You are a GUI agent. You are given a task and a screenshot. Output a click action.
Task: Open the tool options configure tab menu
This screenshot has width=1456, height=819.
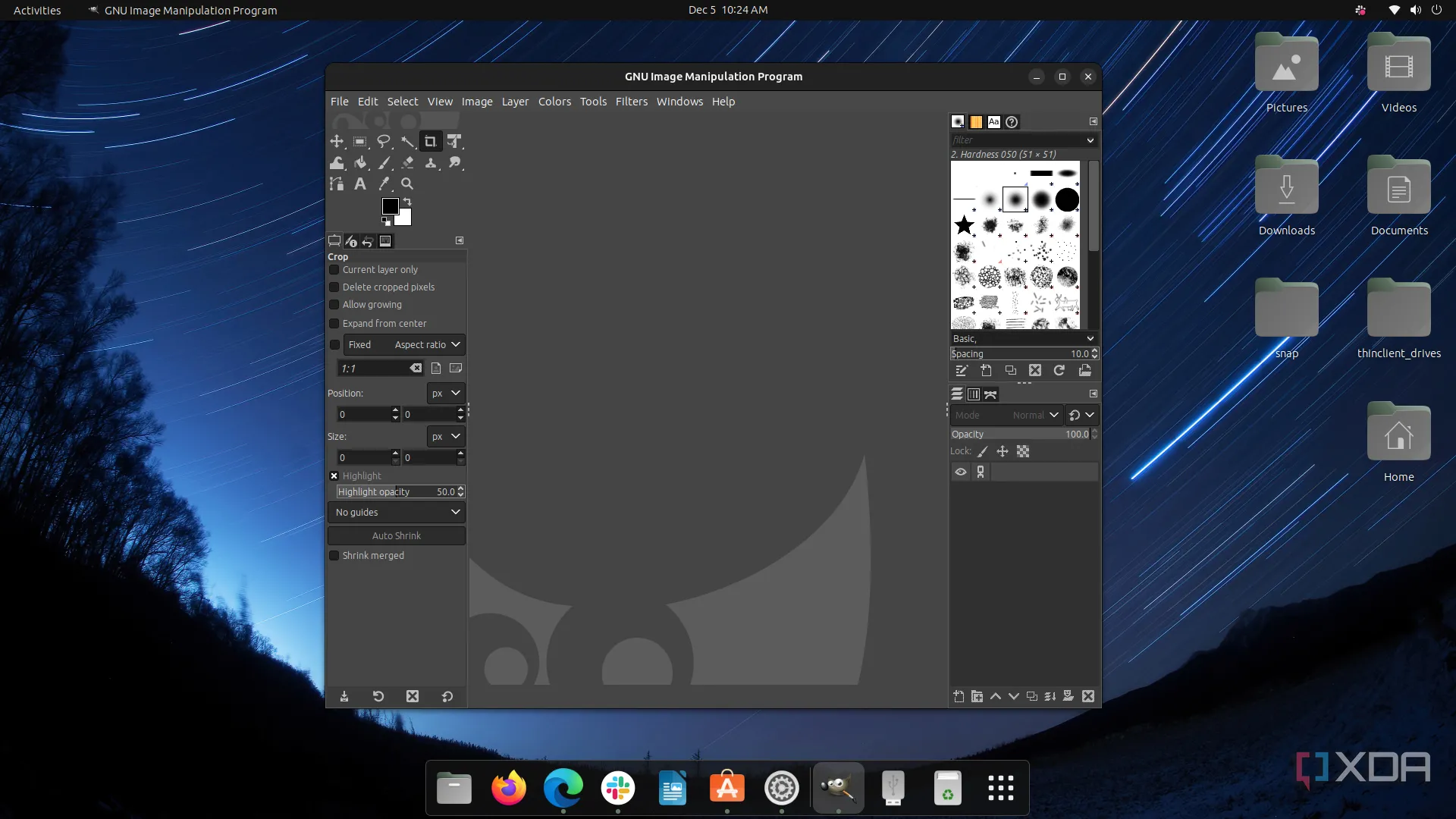(x=460, y=240)
